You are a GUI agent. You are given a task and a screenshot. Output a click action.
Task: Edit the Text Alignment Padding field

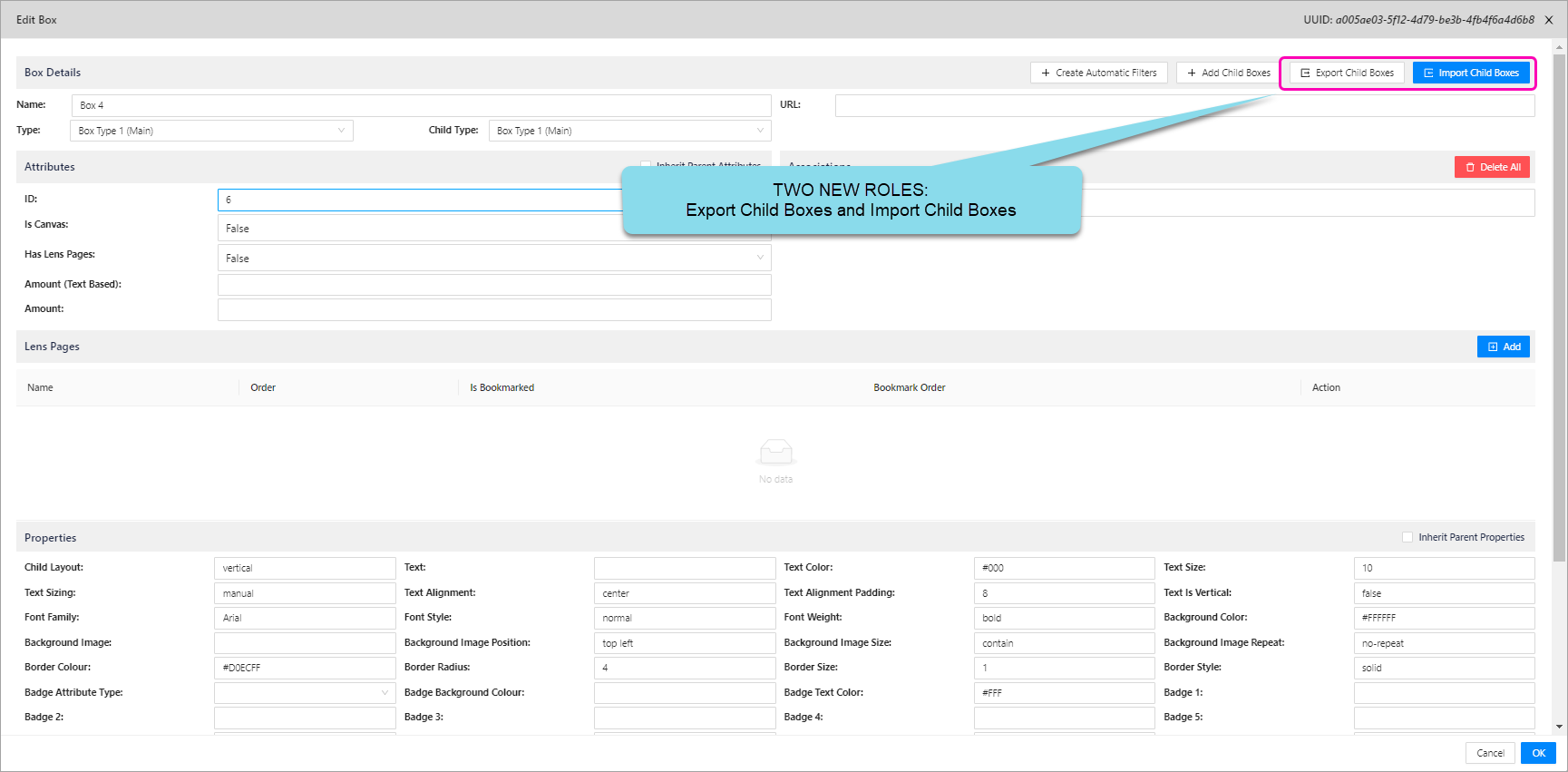coord(1065,593)
